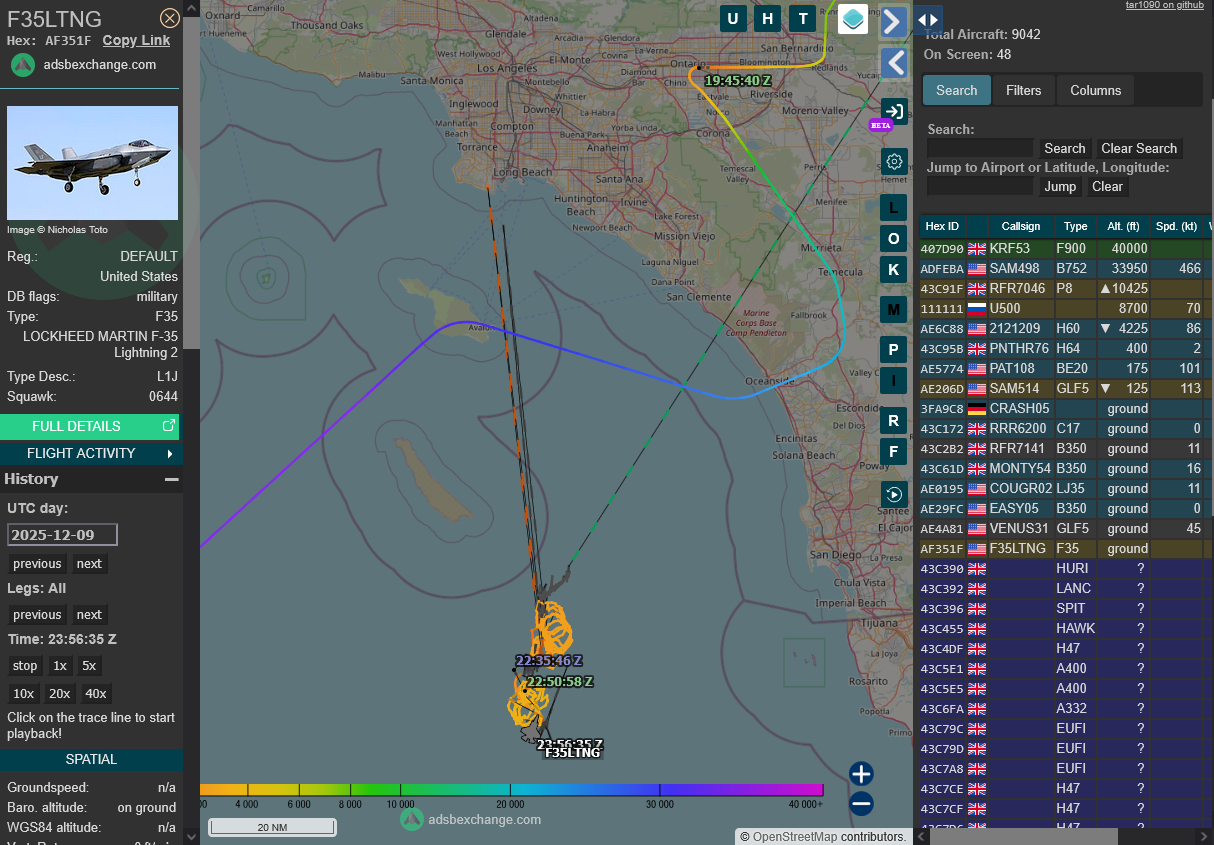The image size is (1214, 845).
Task: Click the zoom out minus button
Action: pos(861,803)
